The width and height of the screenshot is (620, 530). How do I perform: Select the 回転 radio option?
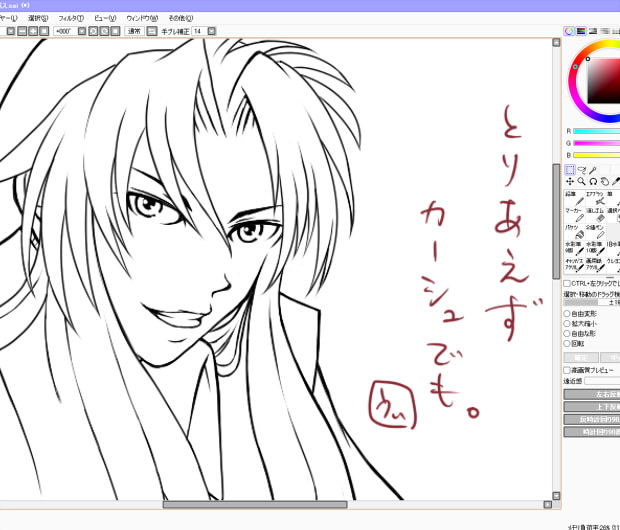click(567, 344)
